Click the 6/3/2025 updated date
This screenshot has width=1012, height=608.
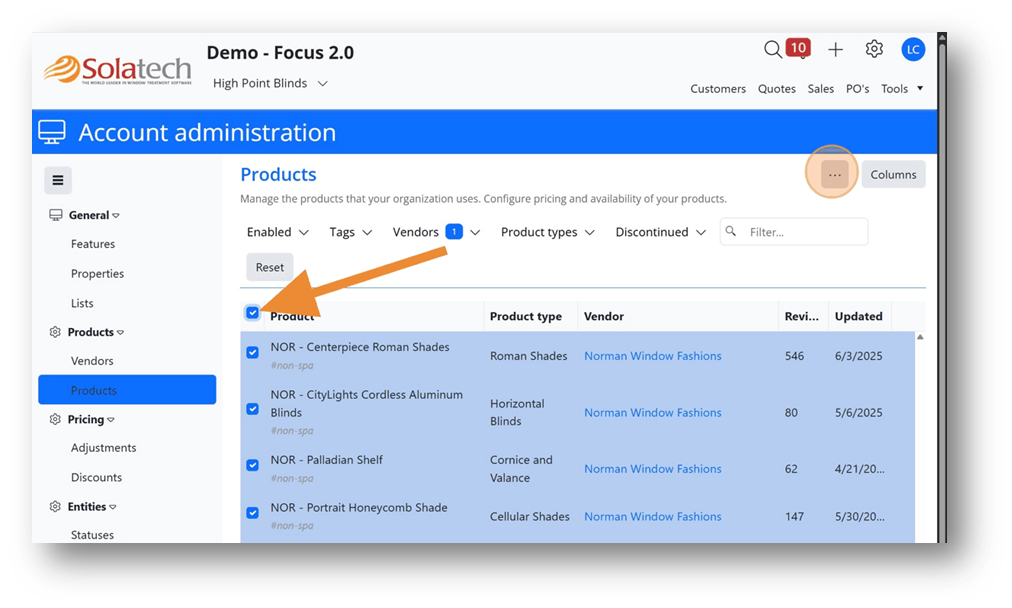pyautogui.click(x=858, y=356)
